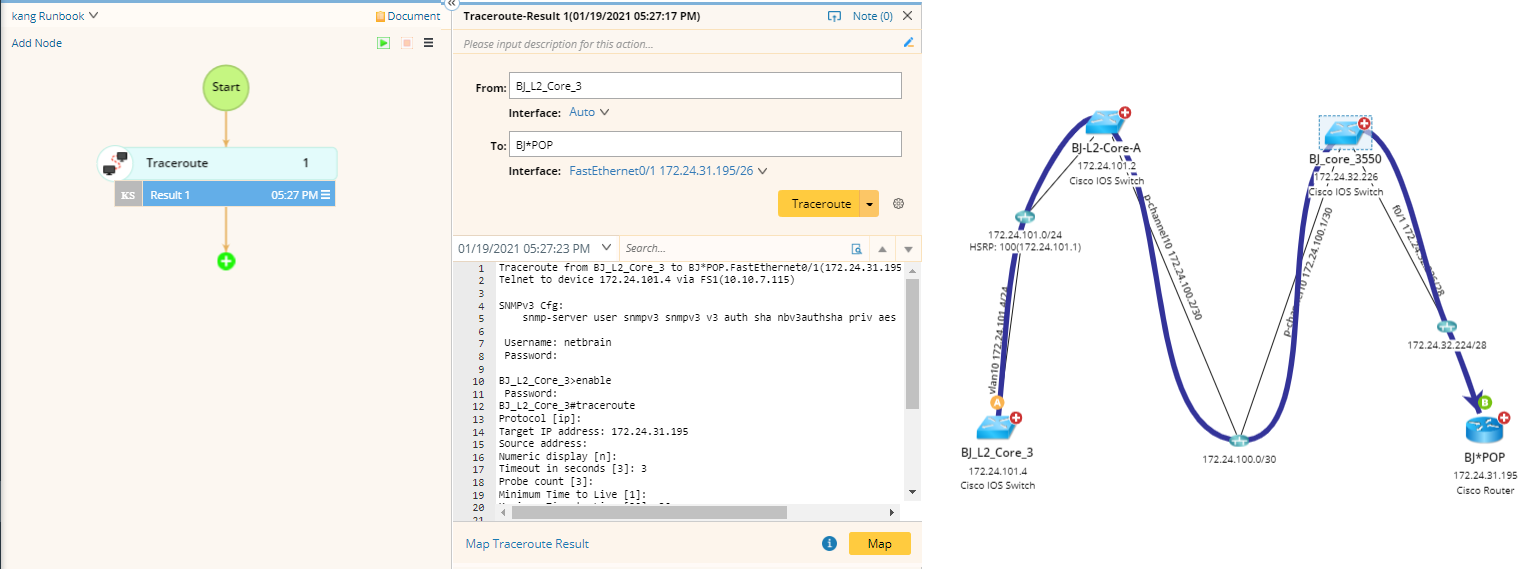Click the To device input field

pyautogui.click(x=705, y=144)
